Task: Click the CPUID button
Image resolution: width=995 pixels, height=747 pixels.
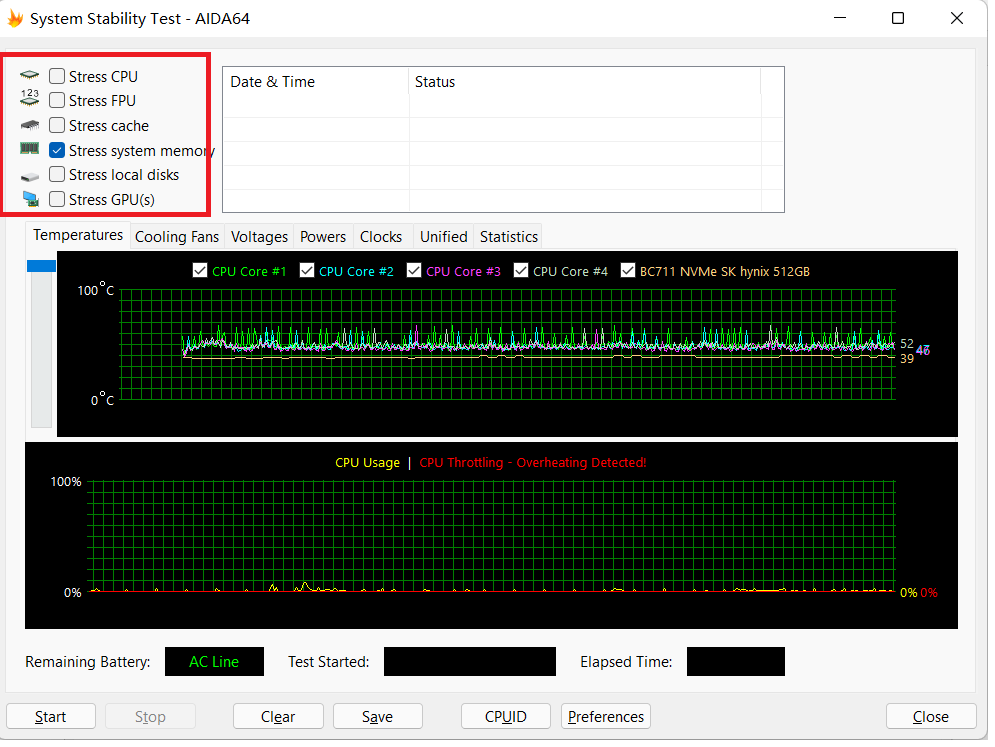Action: 505,717
